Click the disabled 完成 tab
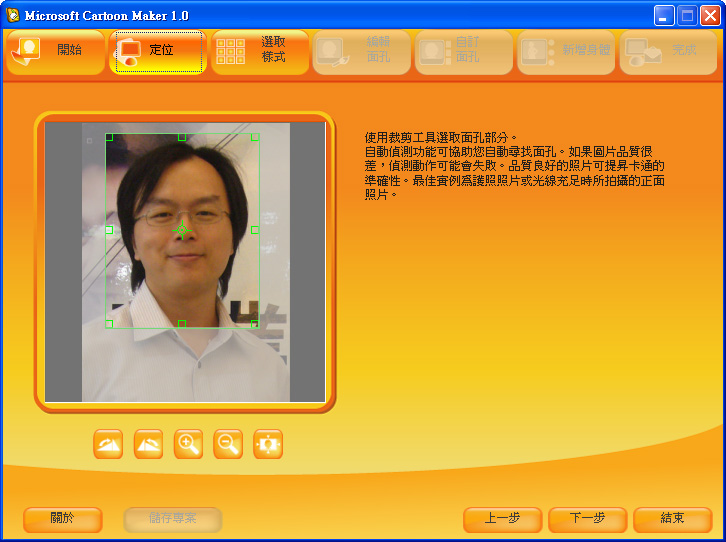The height and width of the screenshot is (542, 726). point(668,52)
